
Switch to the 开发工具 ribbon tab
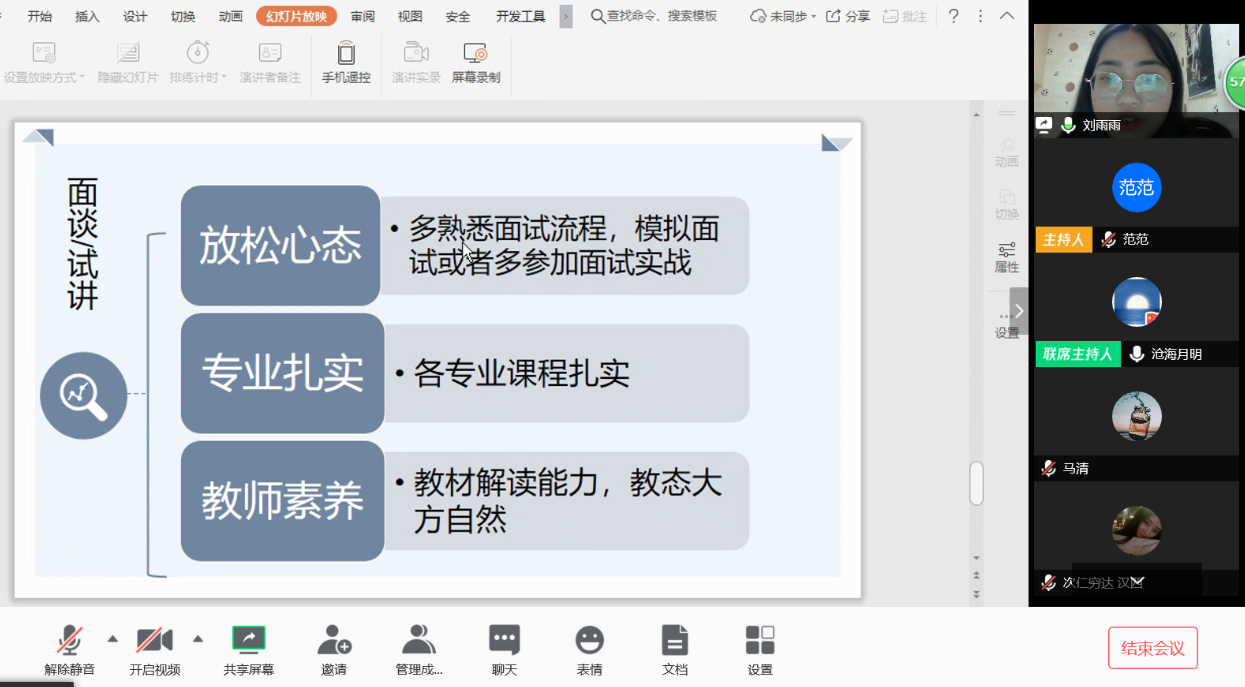(520, 16)
